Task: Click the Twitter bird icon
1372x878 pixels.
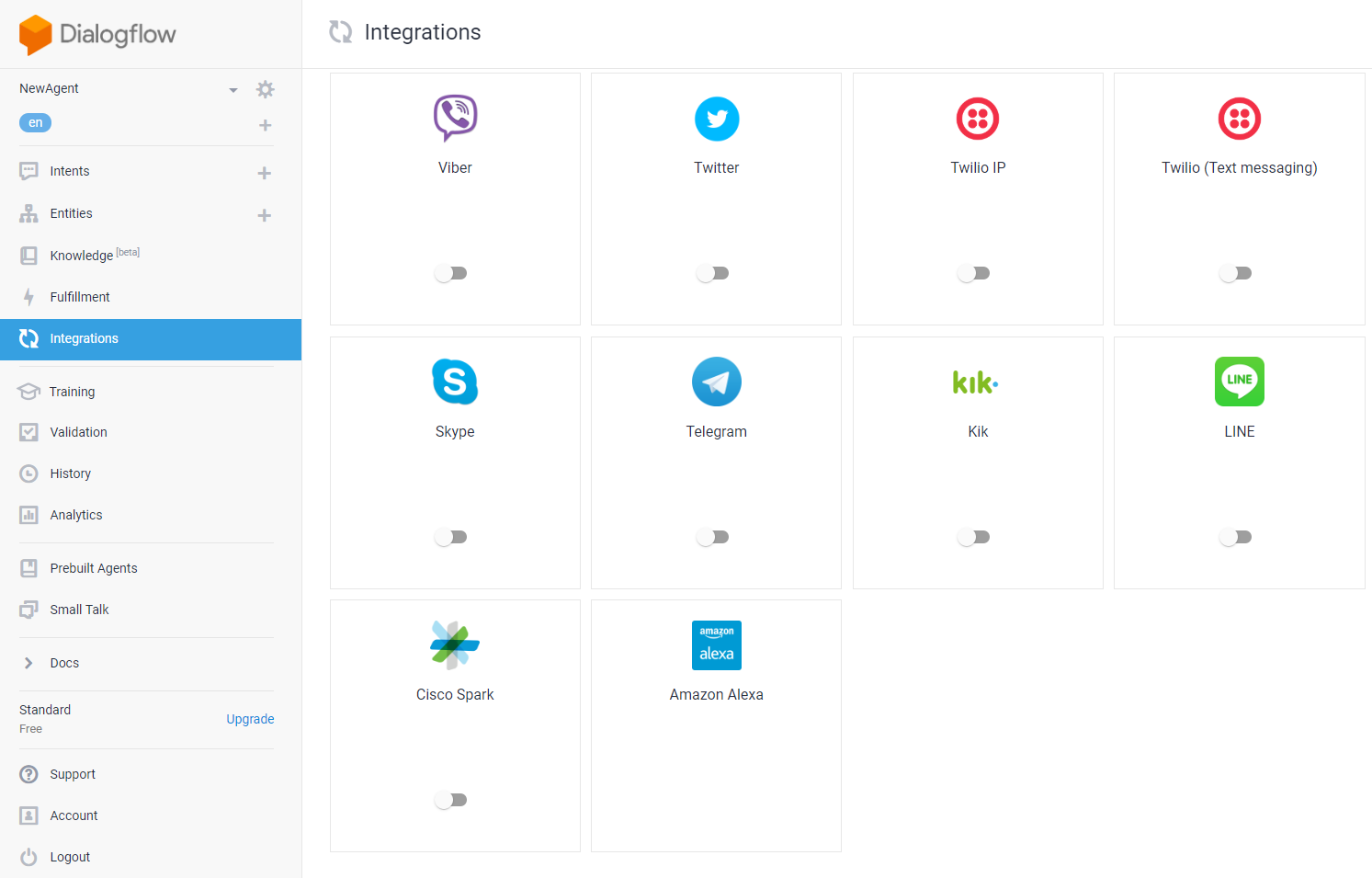Action: coord(717,119)
